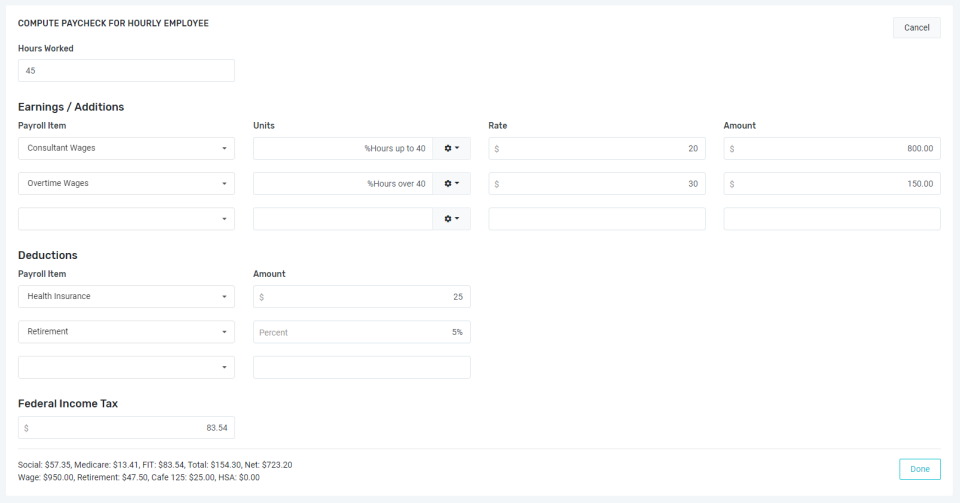Edit the Retirement percent field
The image size is (960, 503).
tap(362, 331)
